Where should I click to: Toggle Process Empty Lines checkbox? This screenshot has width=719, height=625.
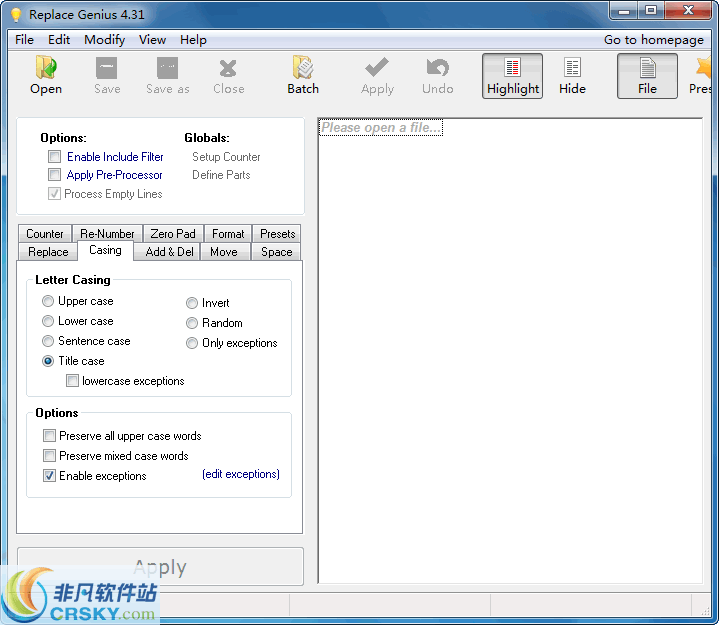click(x=55, y=194)
